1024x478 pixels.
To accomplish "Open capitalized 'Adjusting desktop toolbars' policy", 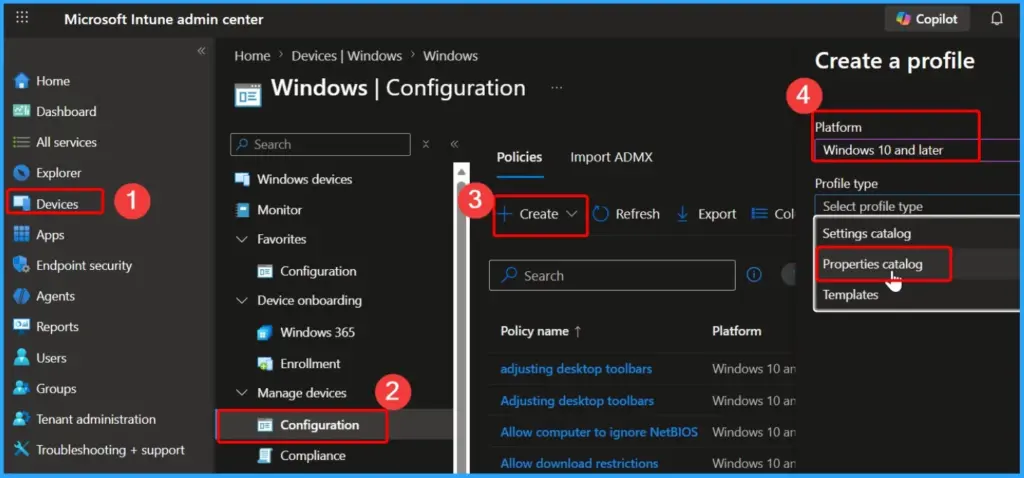I will [x=577, y=400].
